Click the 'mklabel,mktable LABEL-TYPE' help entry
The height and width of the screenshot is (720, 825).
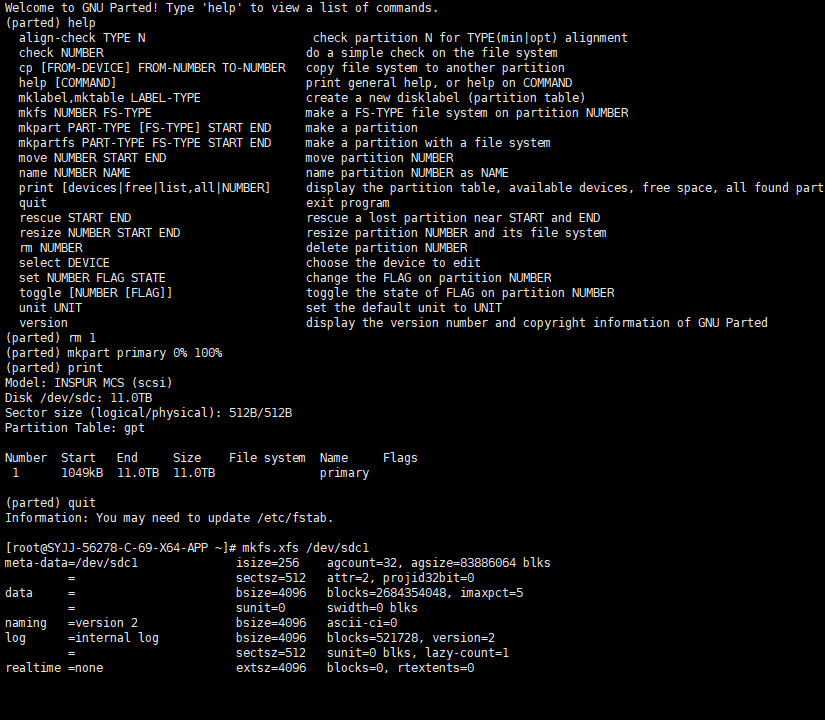(109, 98)
